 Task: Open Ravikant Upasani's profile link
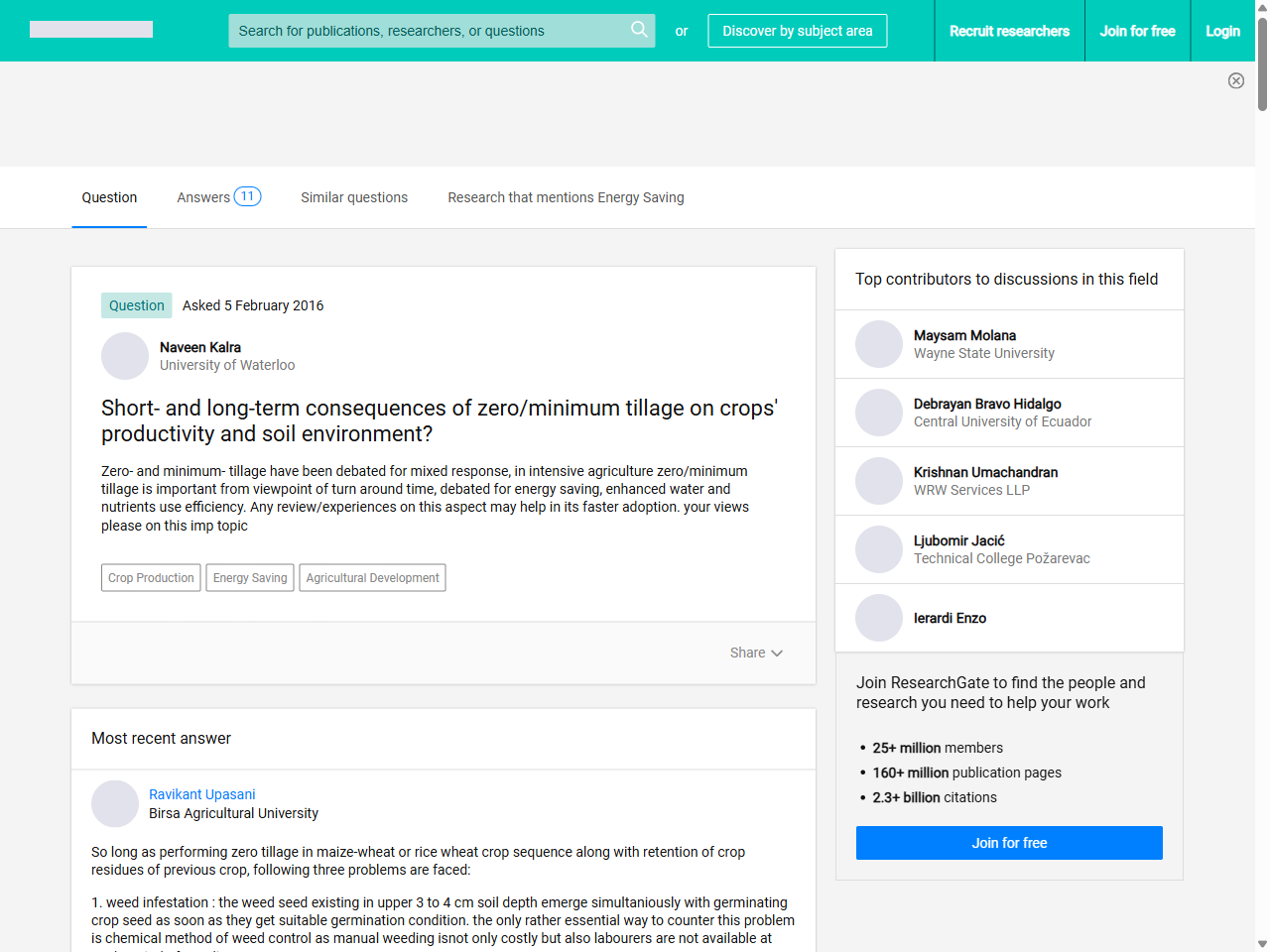coord(202,794)
